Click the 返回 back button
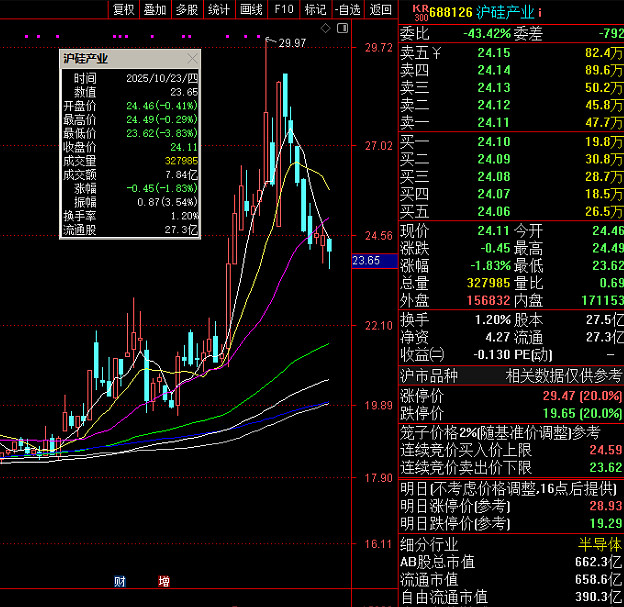The height and width of the screenshot is (607, 624). pos(380,10)
